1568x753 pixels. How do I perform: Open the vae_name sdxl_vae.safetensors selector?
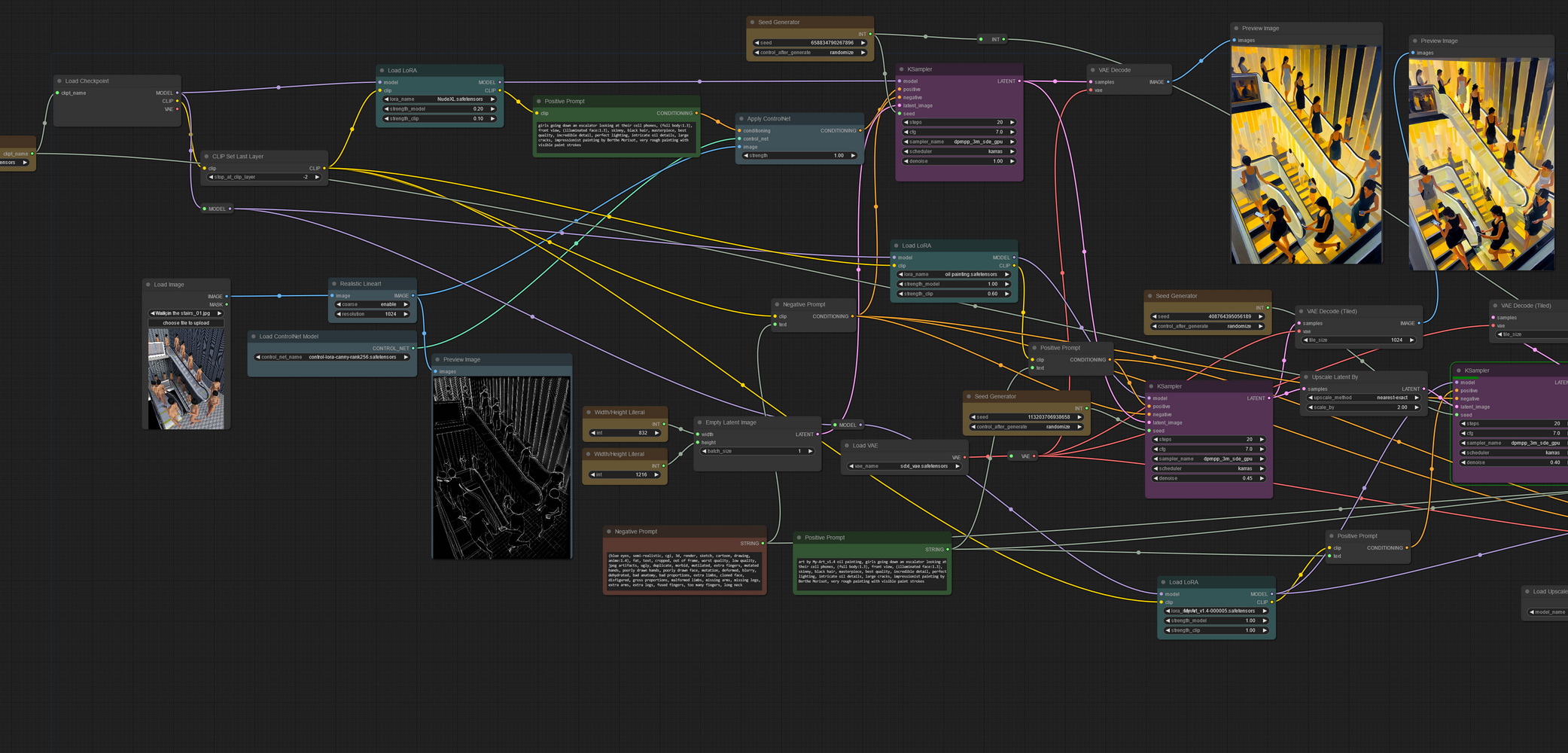click(904, 466)
